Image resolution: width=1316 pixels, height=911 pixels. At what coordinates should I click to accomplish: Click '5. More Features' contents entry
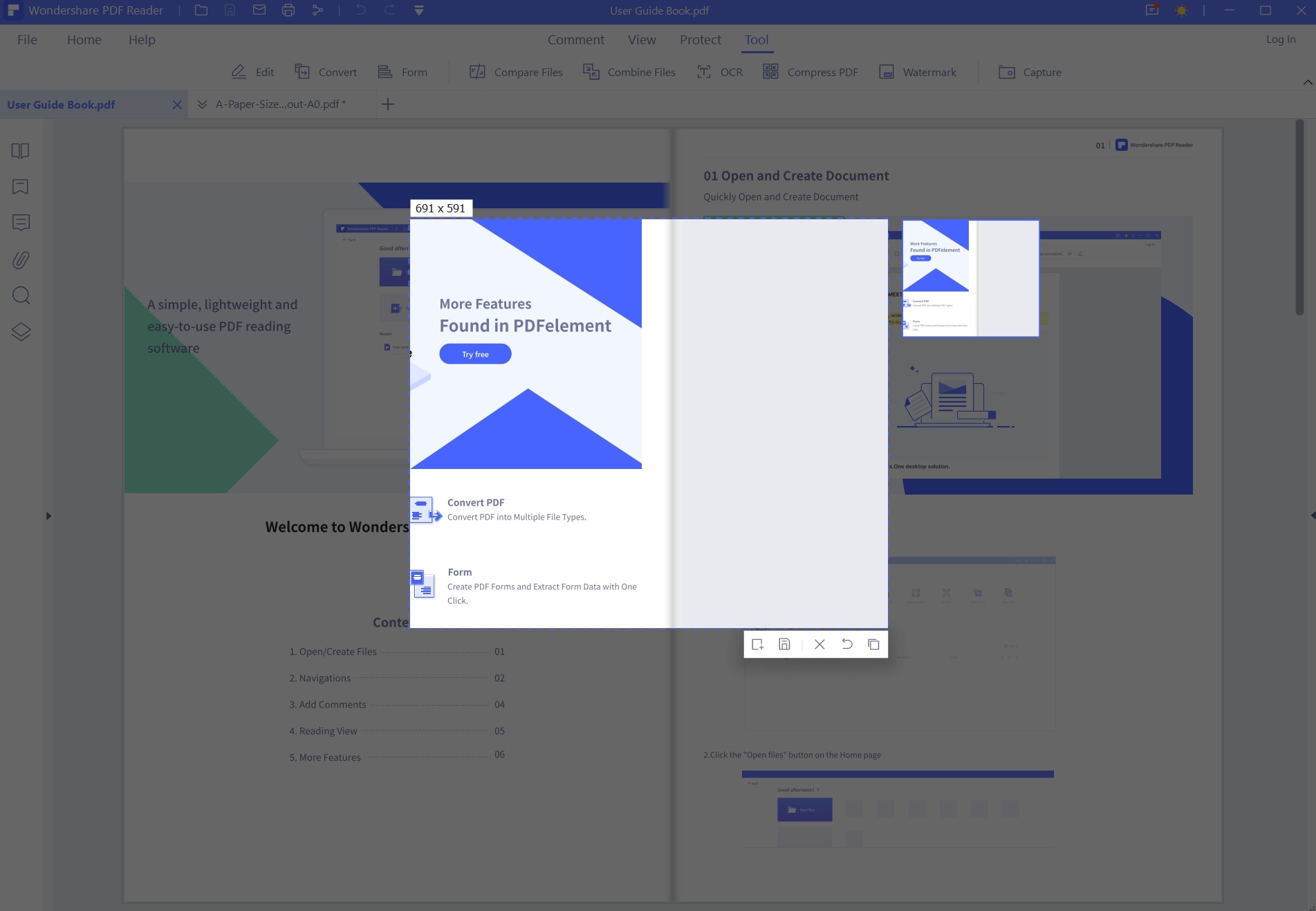coord(397,757)
